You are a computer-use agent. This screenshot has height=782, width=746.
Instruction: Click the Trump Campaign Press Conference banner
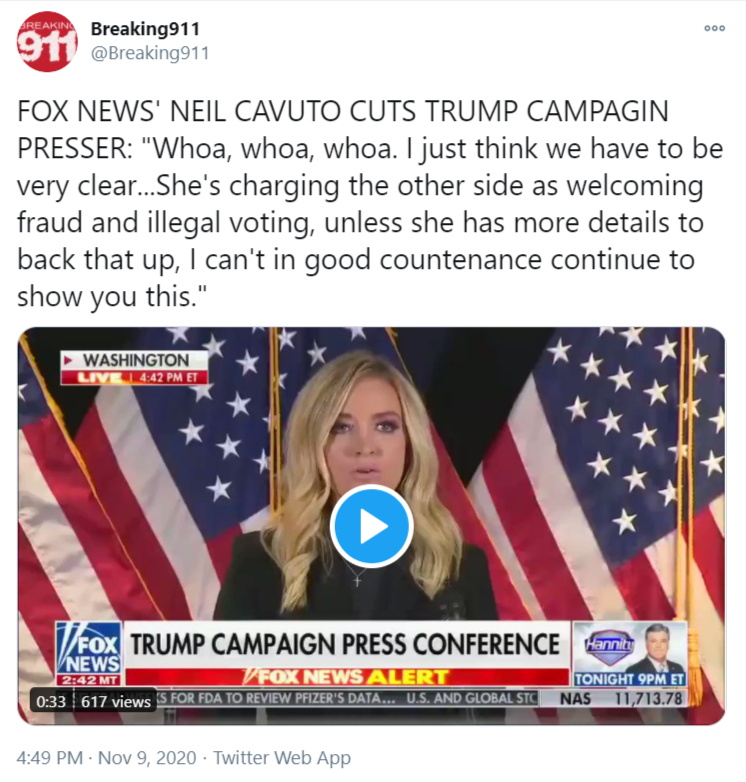click(x=346, y=644)
